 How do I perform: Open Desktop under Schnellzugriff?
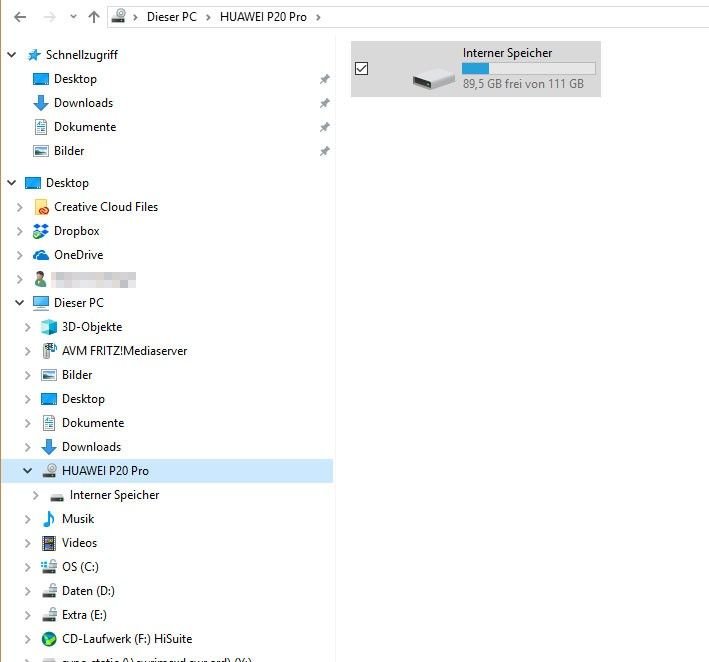coord(75,79)
